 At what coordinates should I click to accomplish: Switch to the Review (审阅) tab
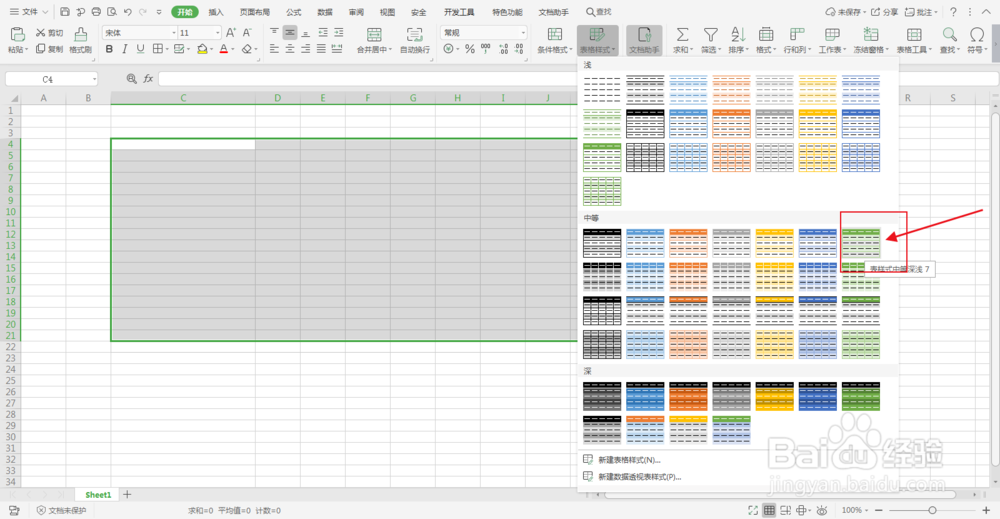(x=356, y=12)
